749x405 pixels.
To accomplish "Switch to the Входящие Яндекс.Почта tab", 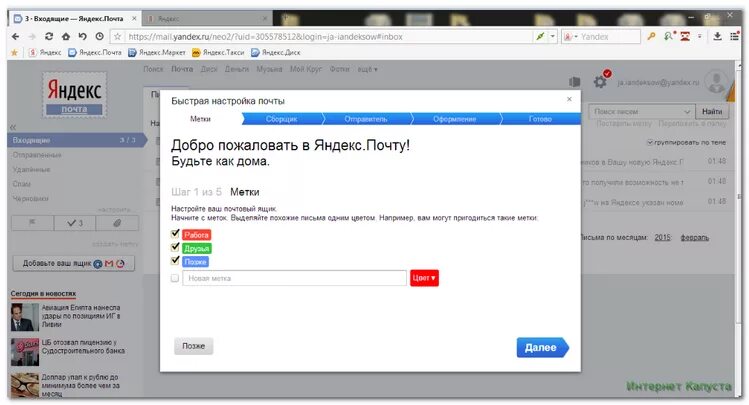I will point(74,19).
